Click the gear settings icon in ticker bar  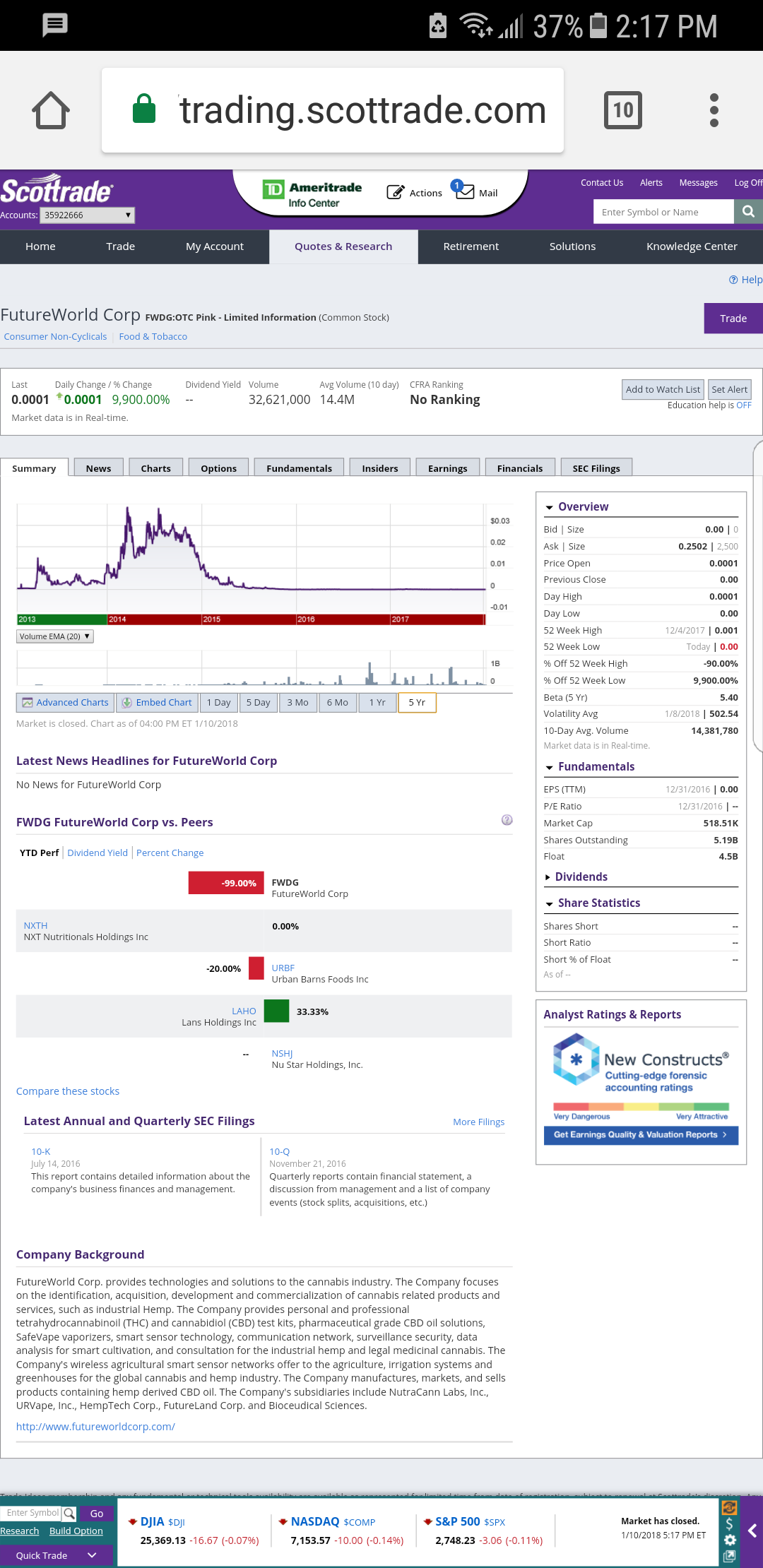[x=730, y=1540]
